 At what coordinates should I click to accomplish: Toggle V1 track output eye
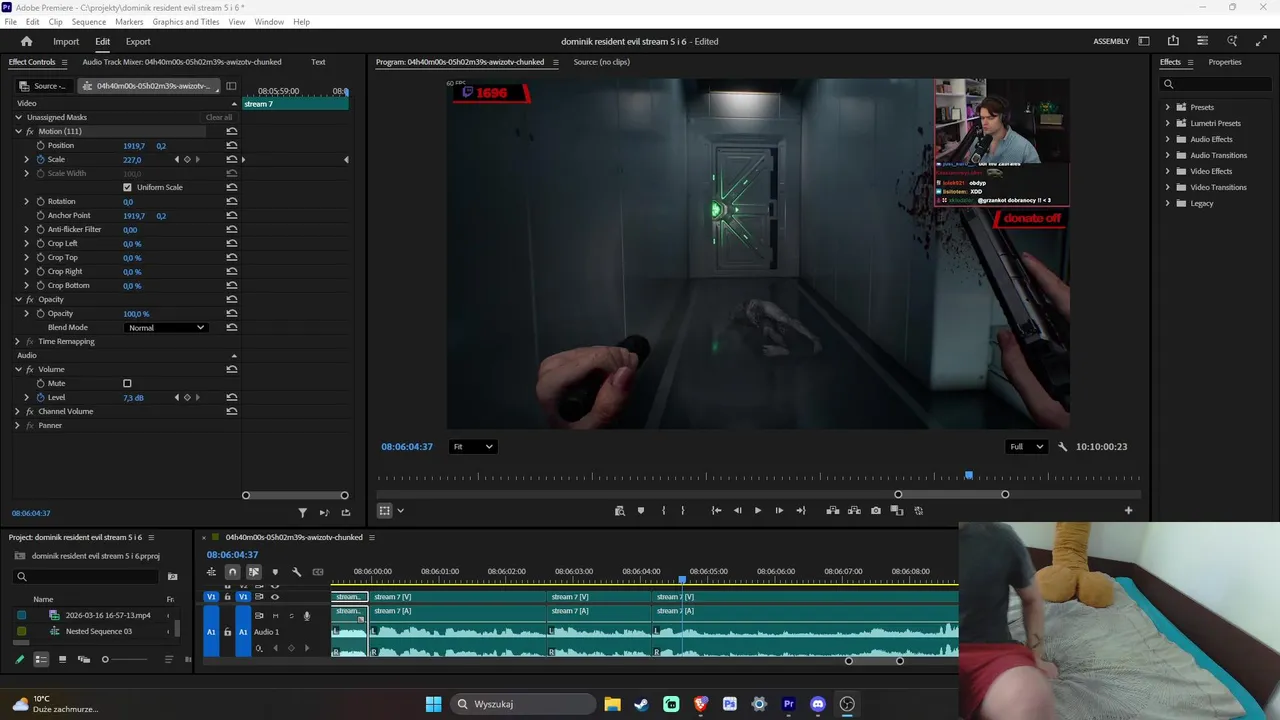coord(275,597)
